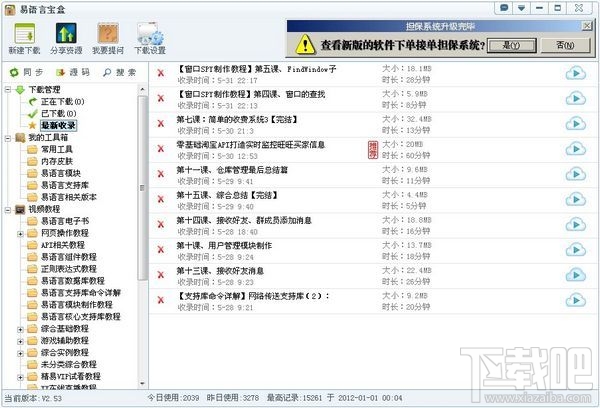The width and height of the screenshot is (600, 408).
Task: Delete the 第五课、FindWindow子 entry with its red X
Action: click(161, 73)
